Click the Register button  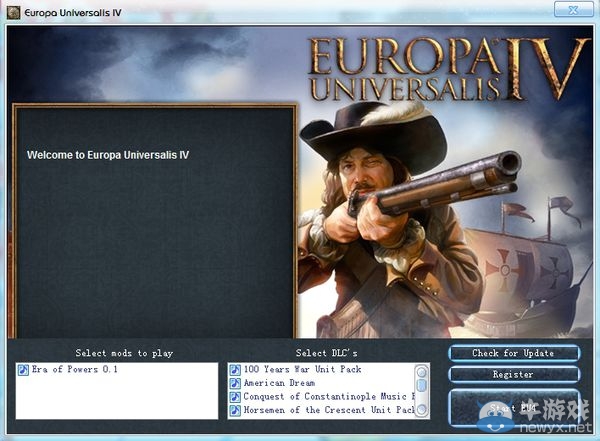[514, 374]
